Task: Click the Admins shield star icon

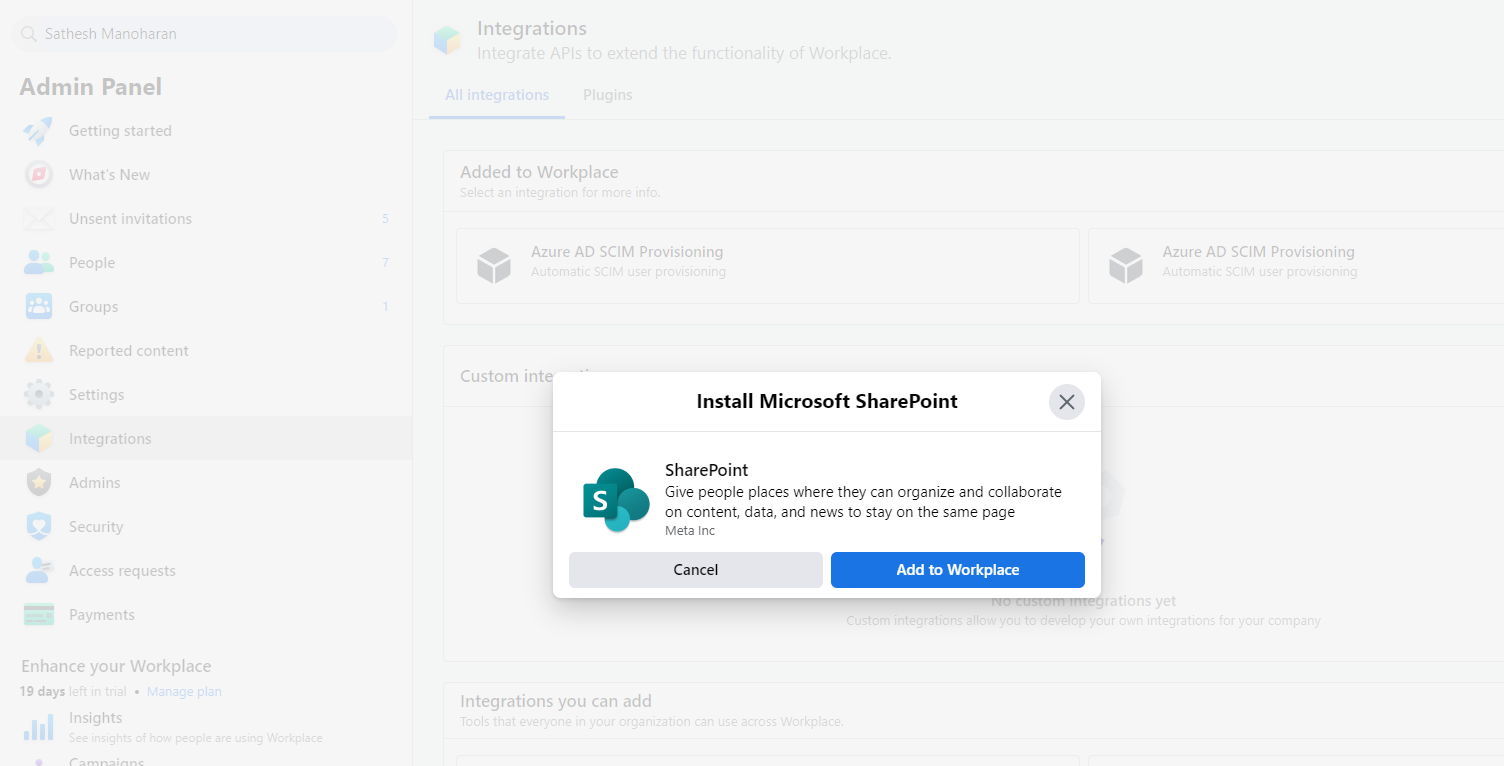Action: coord(38,483)
